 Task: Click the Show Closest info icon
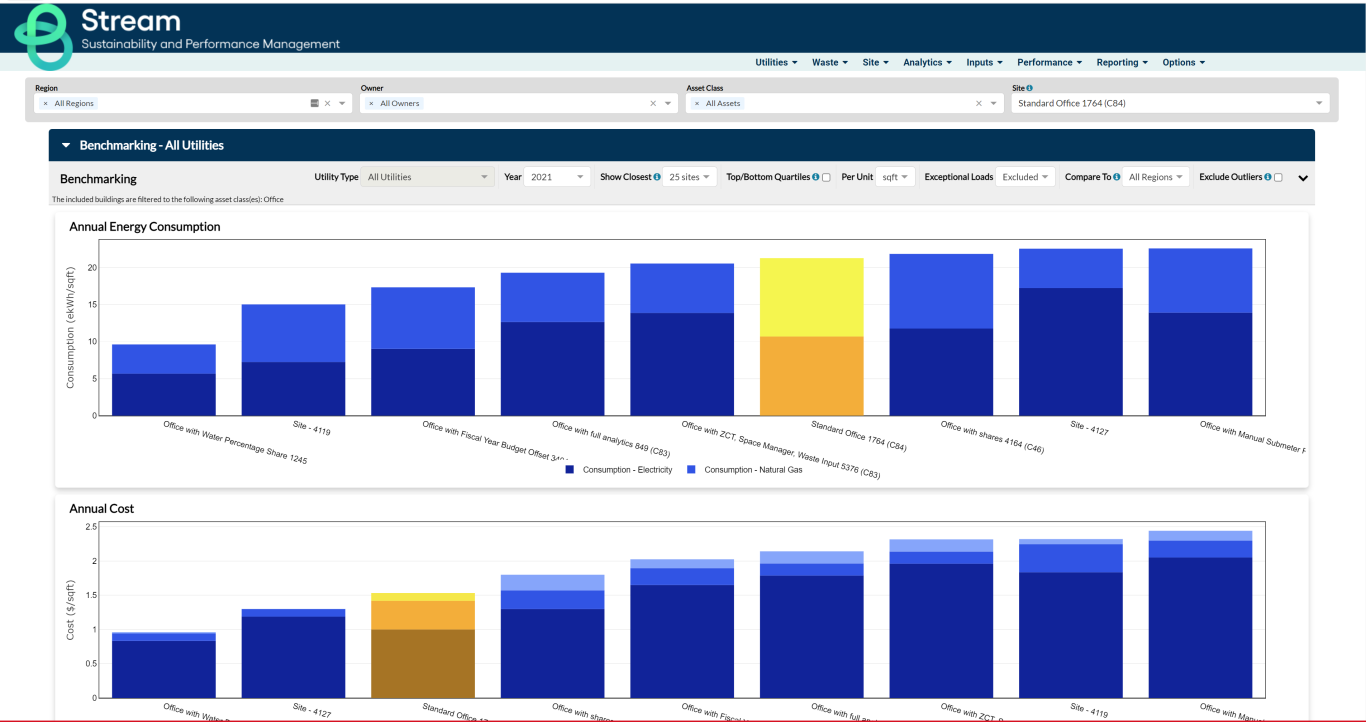pos(656,177)
